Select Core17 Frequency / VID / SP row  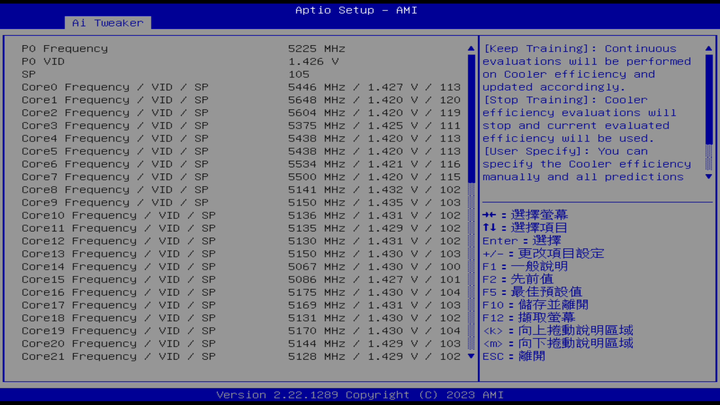click(241, 305)
